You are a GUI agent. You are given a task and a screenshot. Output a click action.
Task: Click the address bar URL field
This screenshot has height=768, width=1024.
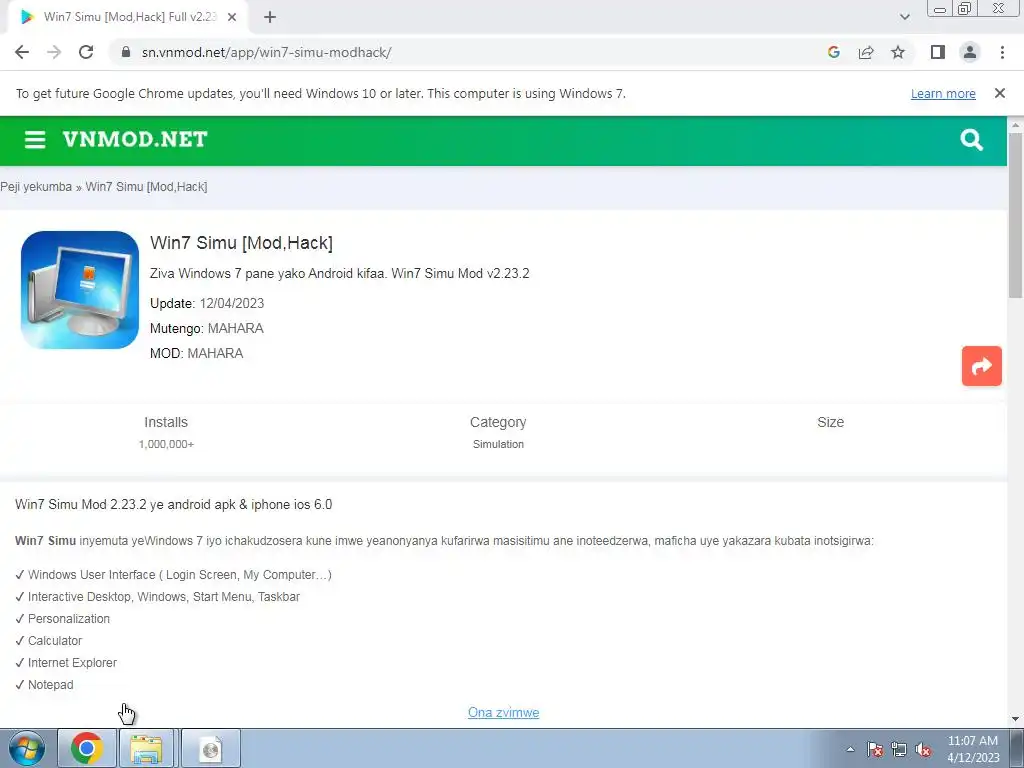coord(470,52)
